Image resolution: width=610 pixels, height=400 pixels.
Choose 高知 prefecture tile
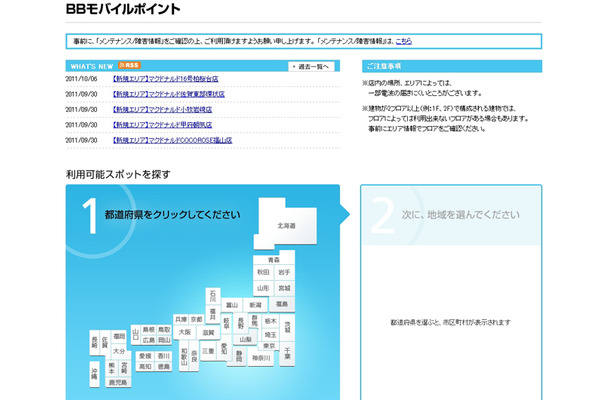click(x=145, y=367)
